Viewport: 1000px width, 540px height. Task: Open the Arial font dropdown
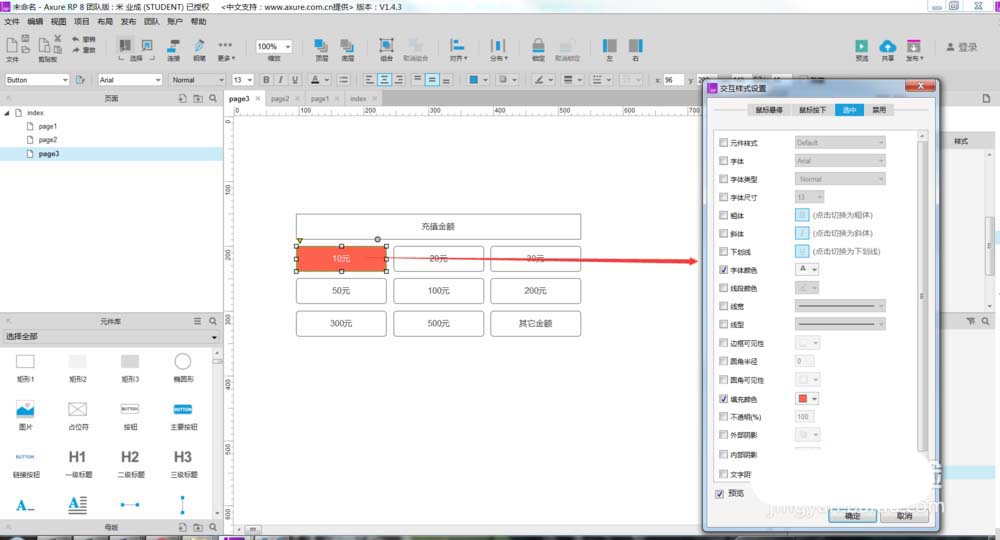pos(130,80)
